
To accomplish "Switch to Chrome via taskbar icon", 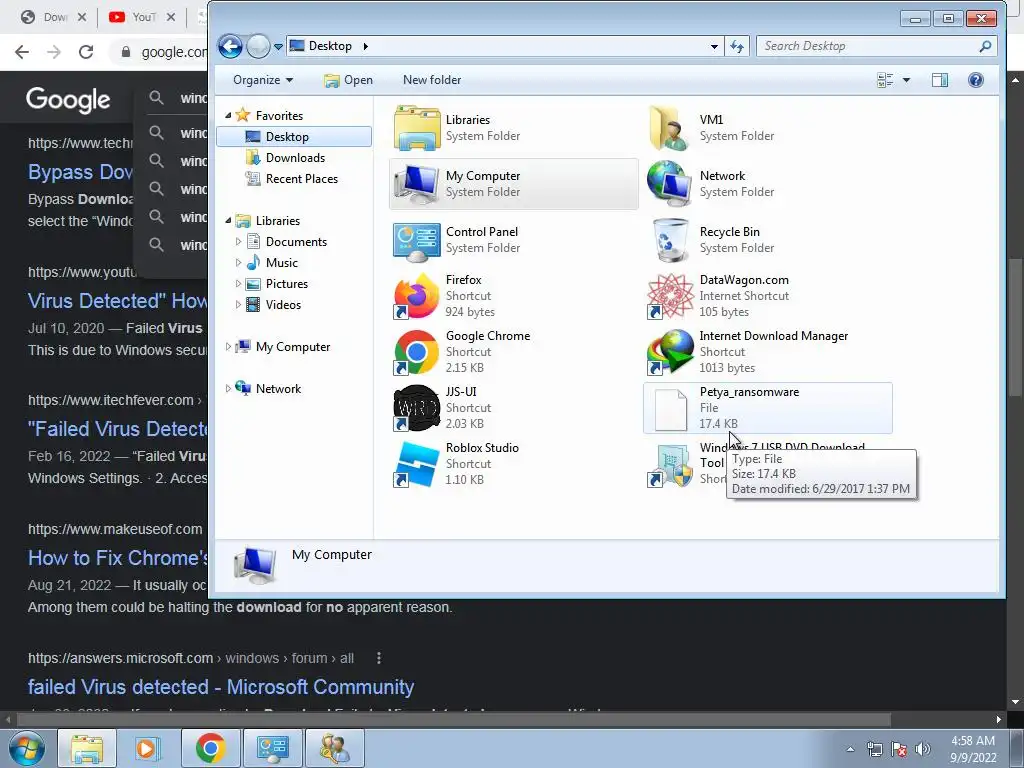I will (x=210, y=748).
